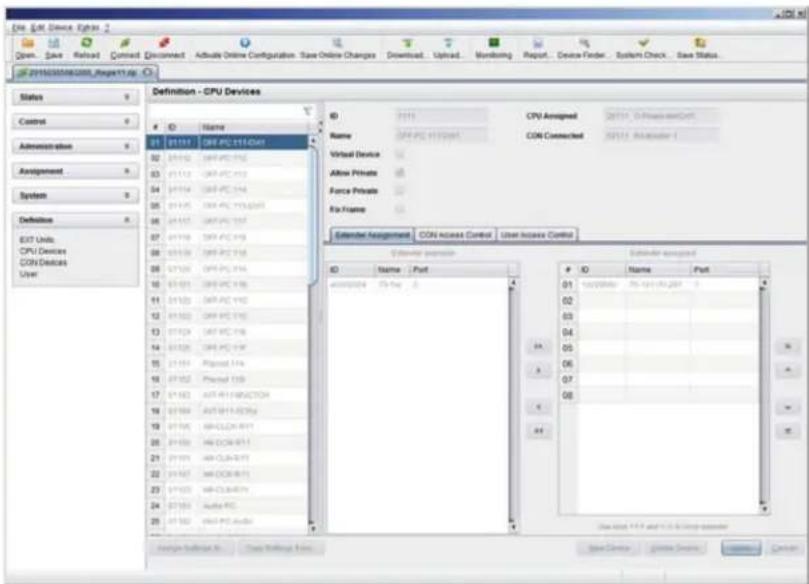Click the single move-left arrow button
809x584 pixels.
(x=538, y=407)
